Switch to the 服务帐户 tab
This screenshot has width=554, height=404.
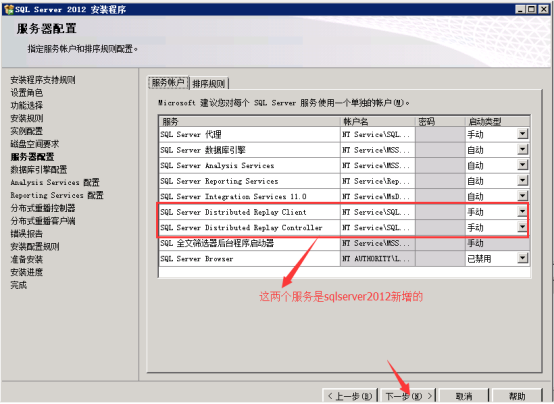(168, 83)
